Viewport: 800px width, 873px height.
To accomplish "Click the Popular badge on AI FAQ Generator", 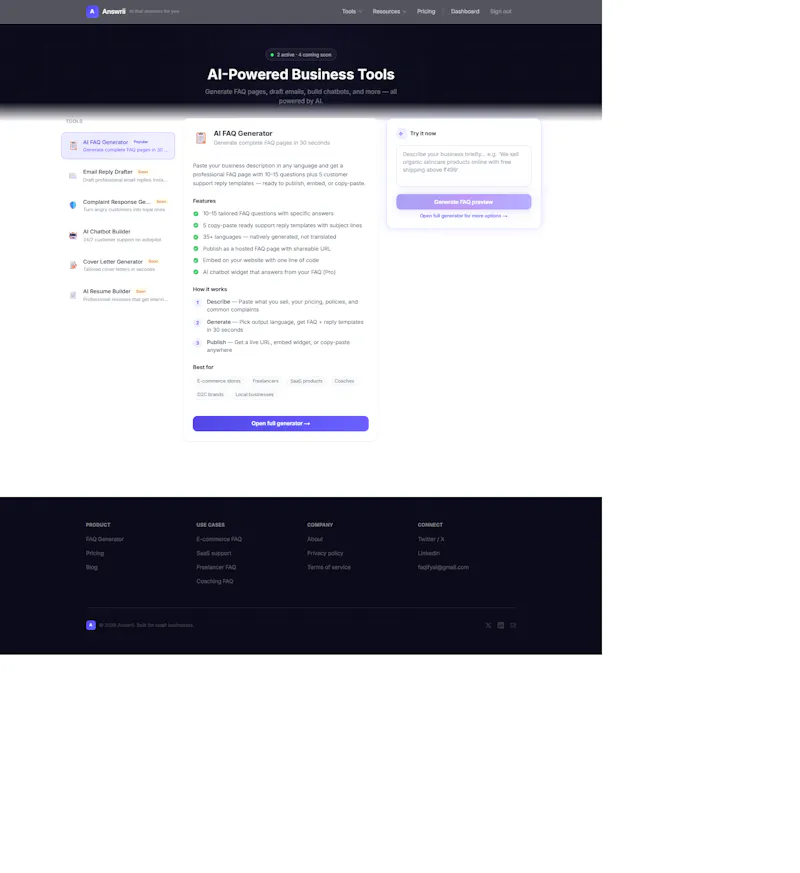I will tap(141, 142).
